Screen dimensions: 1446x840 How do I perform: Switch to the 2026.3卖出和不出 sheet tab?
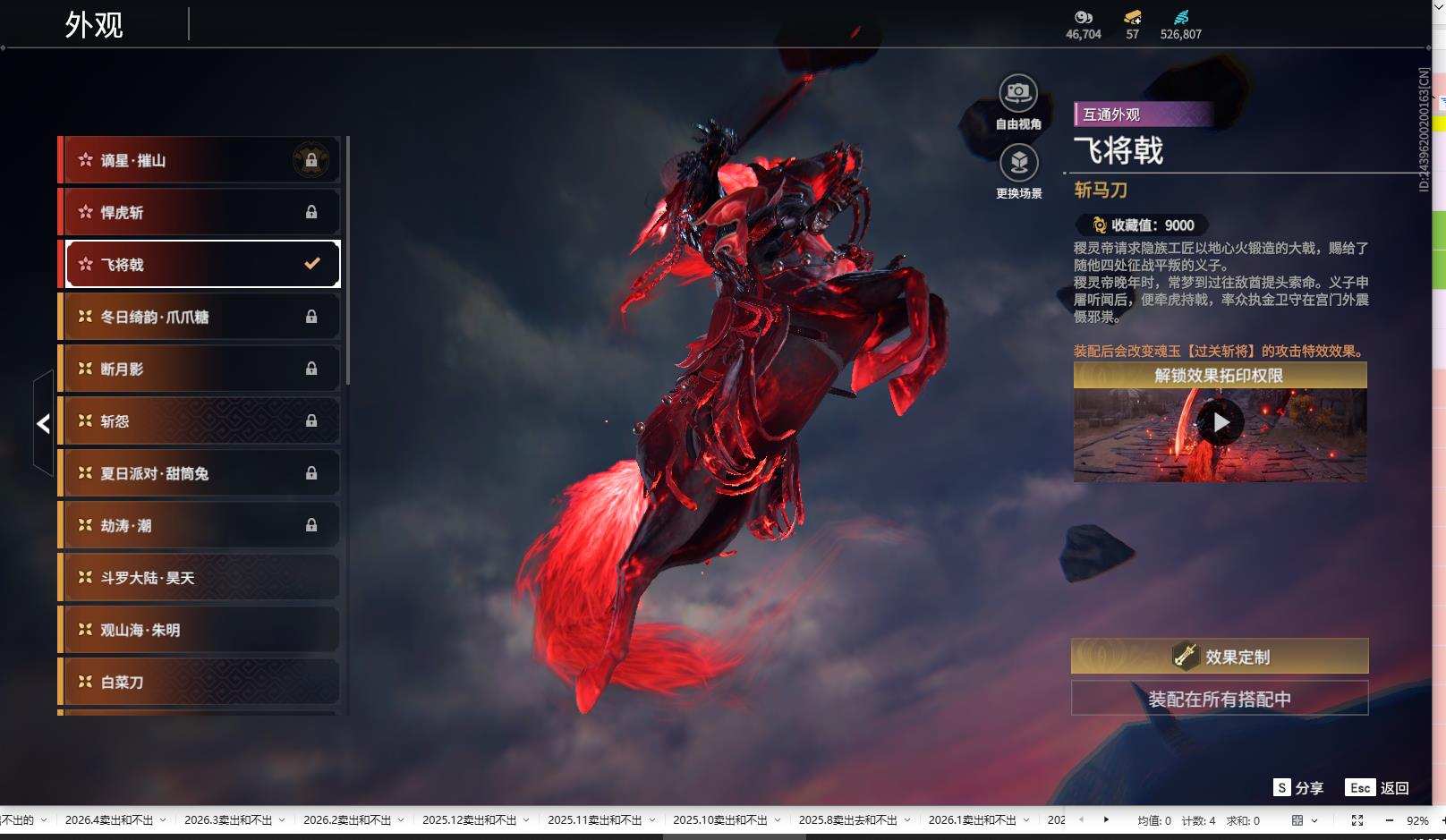pyautogui.click(x=228, y=820)
